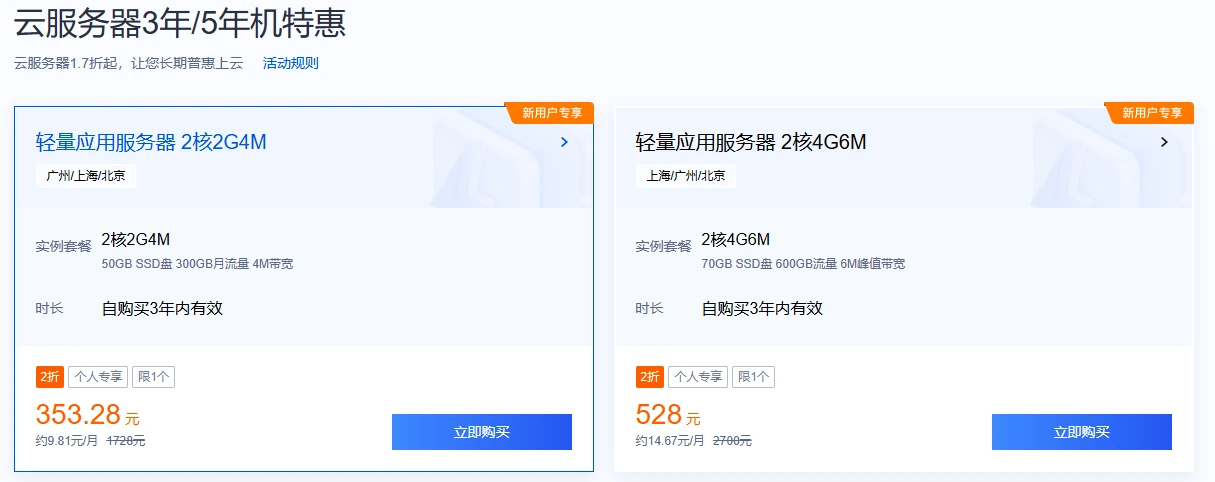Click the chevron arrow on 2核4G6M card

pyautogui.click(x=1164, y=142)
